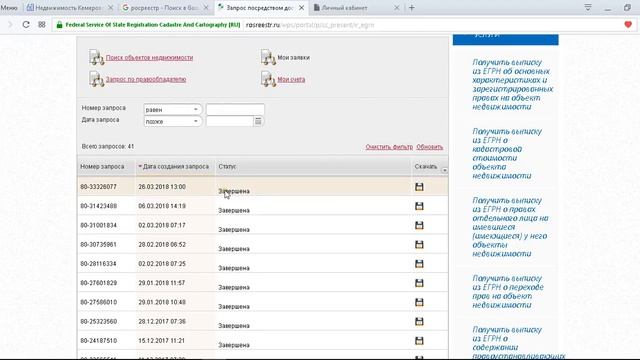Open Поиск объектов недвижимости link

[149, 58]
